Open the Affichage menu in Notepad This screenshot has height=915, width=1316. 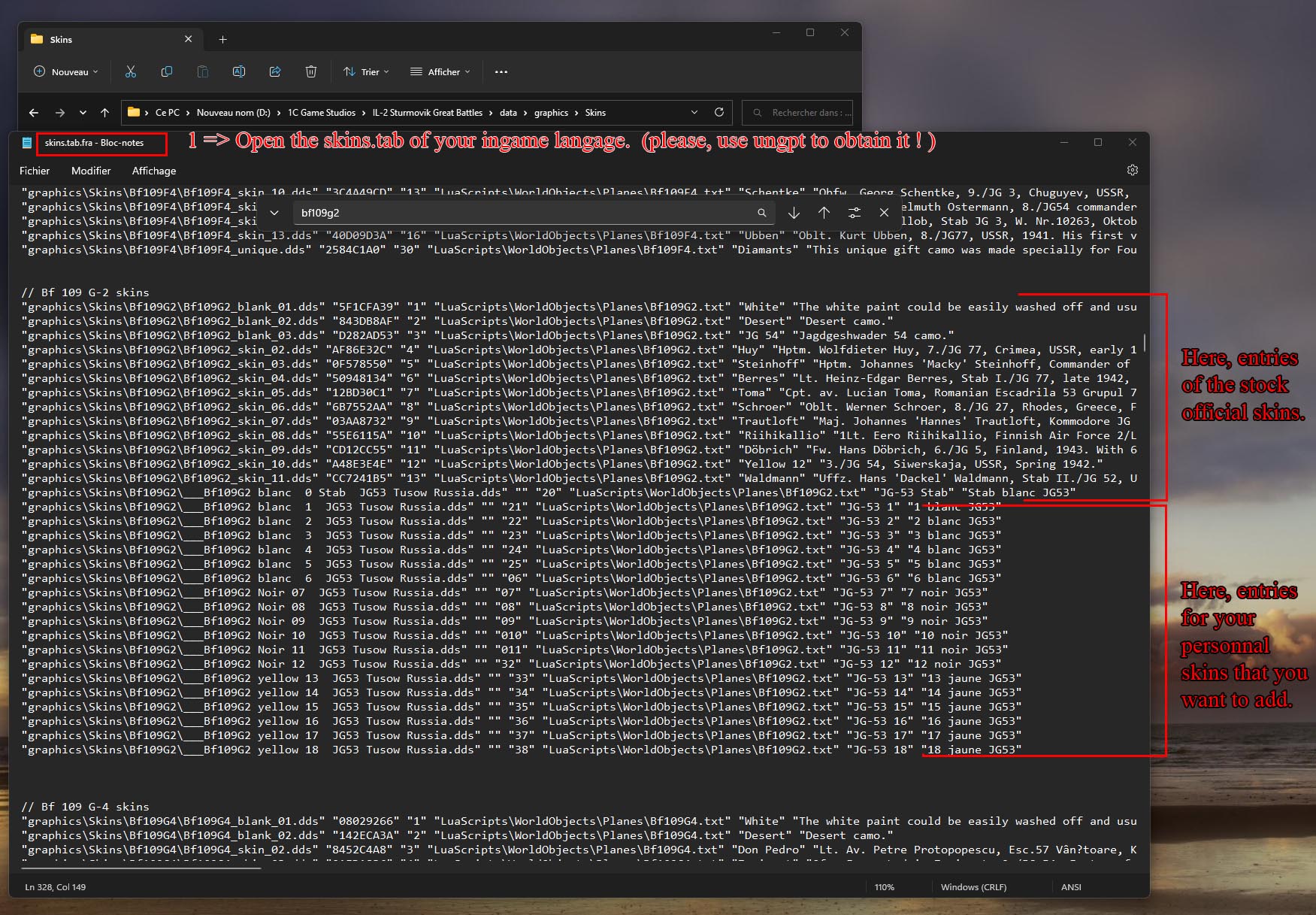154,171
